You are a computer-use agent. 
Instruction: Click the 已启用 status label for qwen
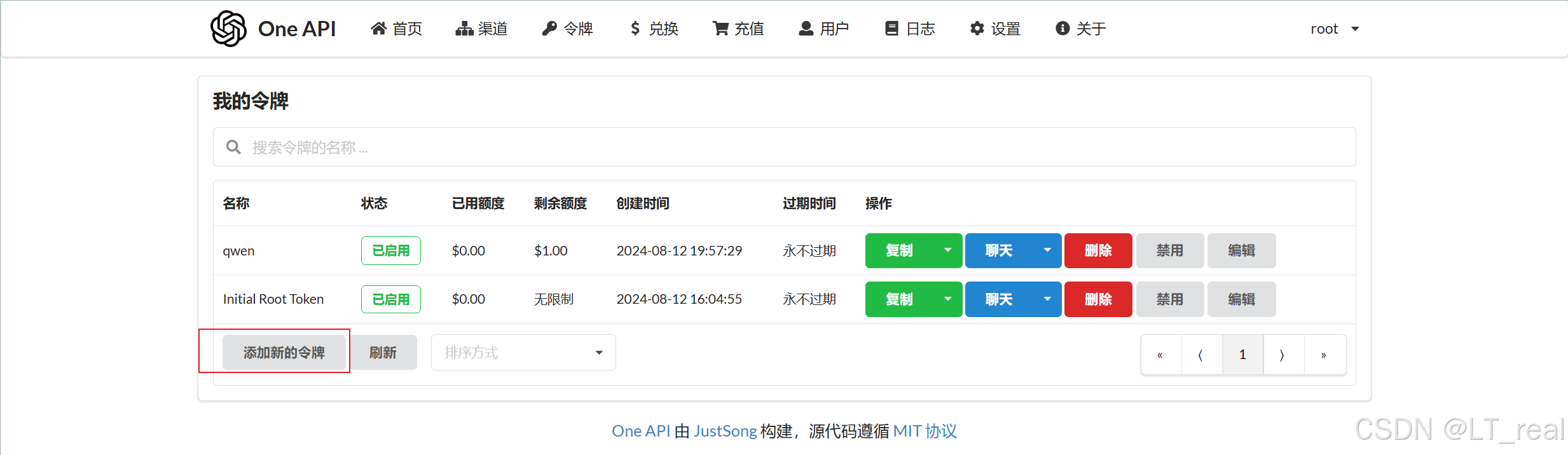(x=391, y=250)
